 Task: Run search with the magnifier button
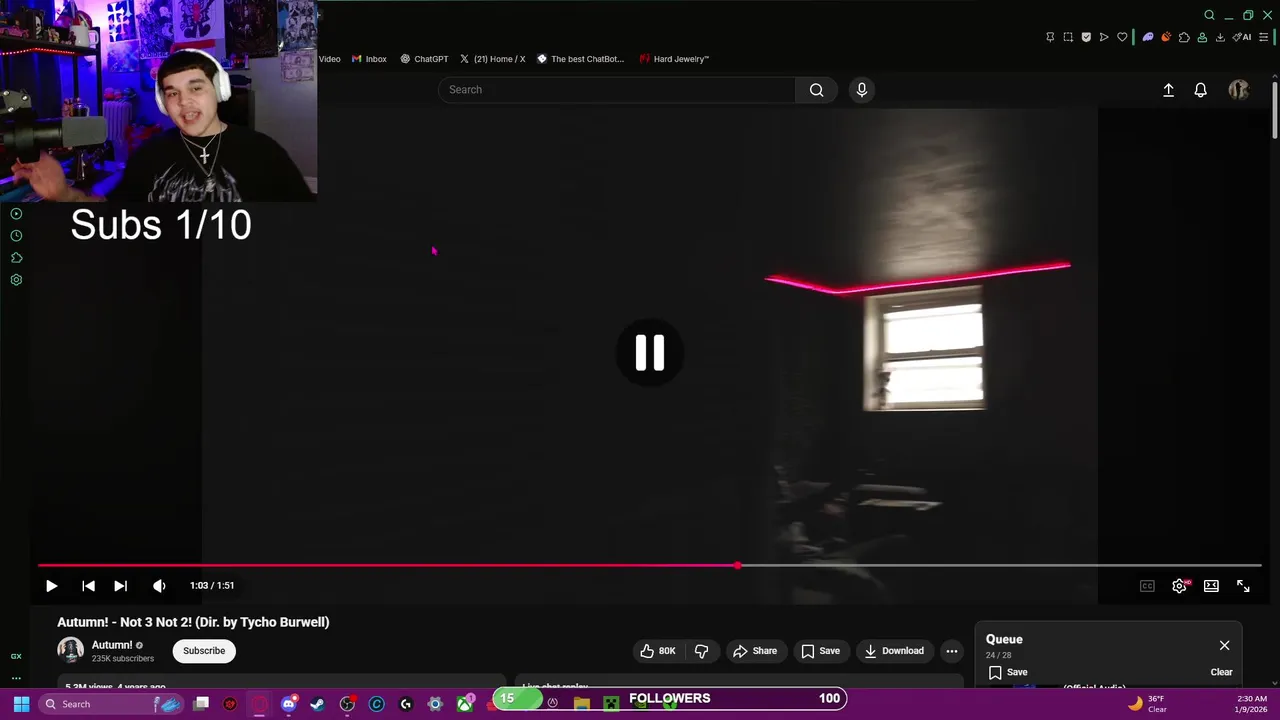tap(817, 90)
